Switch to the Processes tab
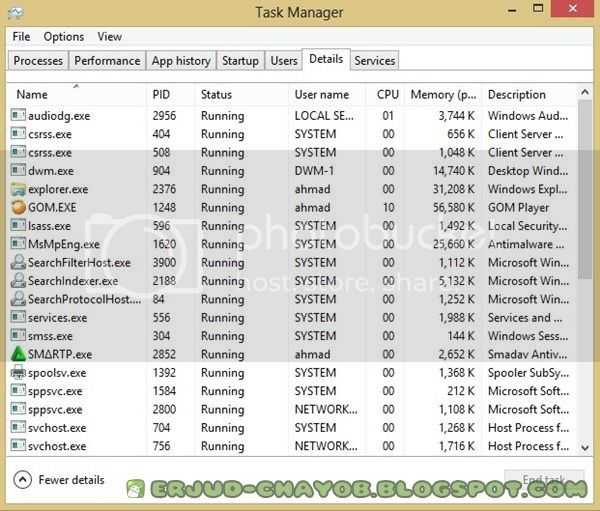 coord(38,60)
